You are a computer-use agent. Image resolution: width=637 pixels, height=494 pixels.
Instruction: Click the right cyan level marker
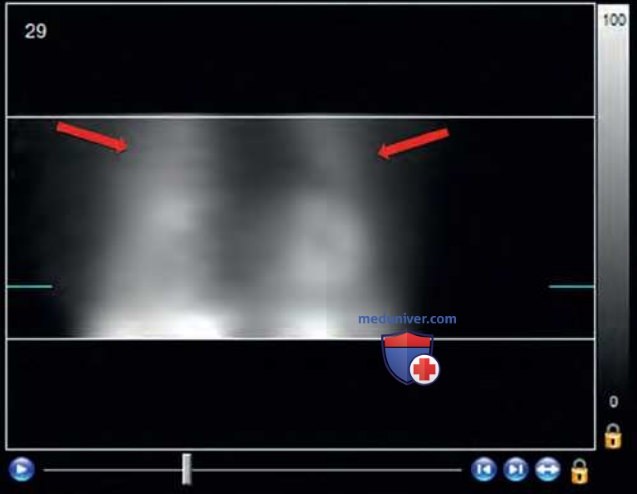pyautogui.click(x=571, y=286)
